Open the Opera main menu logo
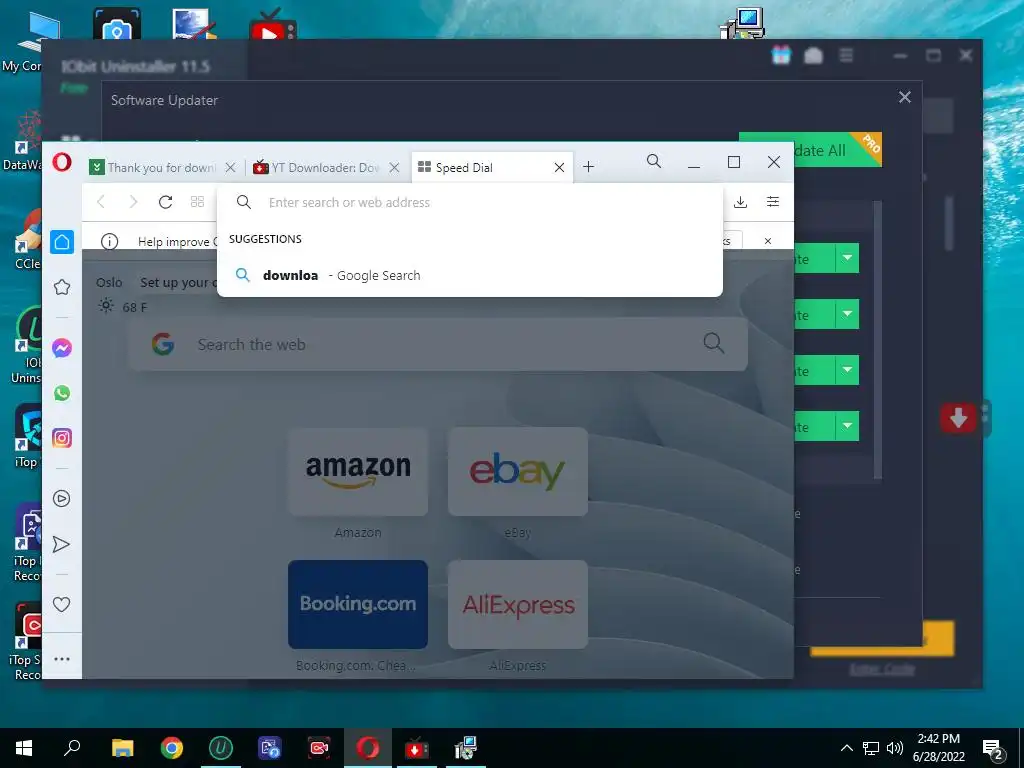The height and width of the screenshot is (768, 1024). 62,161
